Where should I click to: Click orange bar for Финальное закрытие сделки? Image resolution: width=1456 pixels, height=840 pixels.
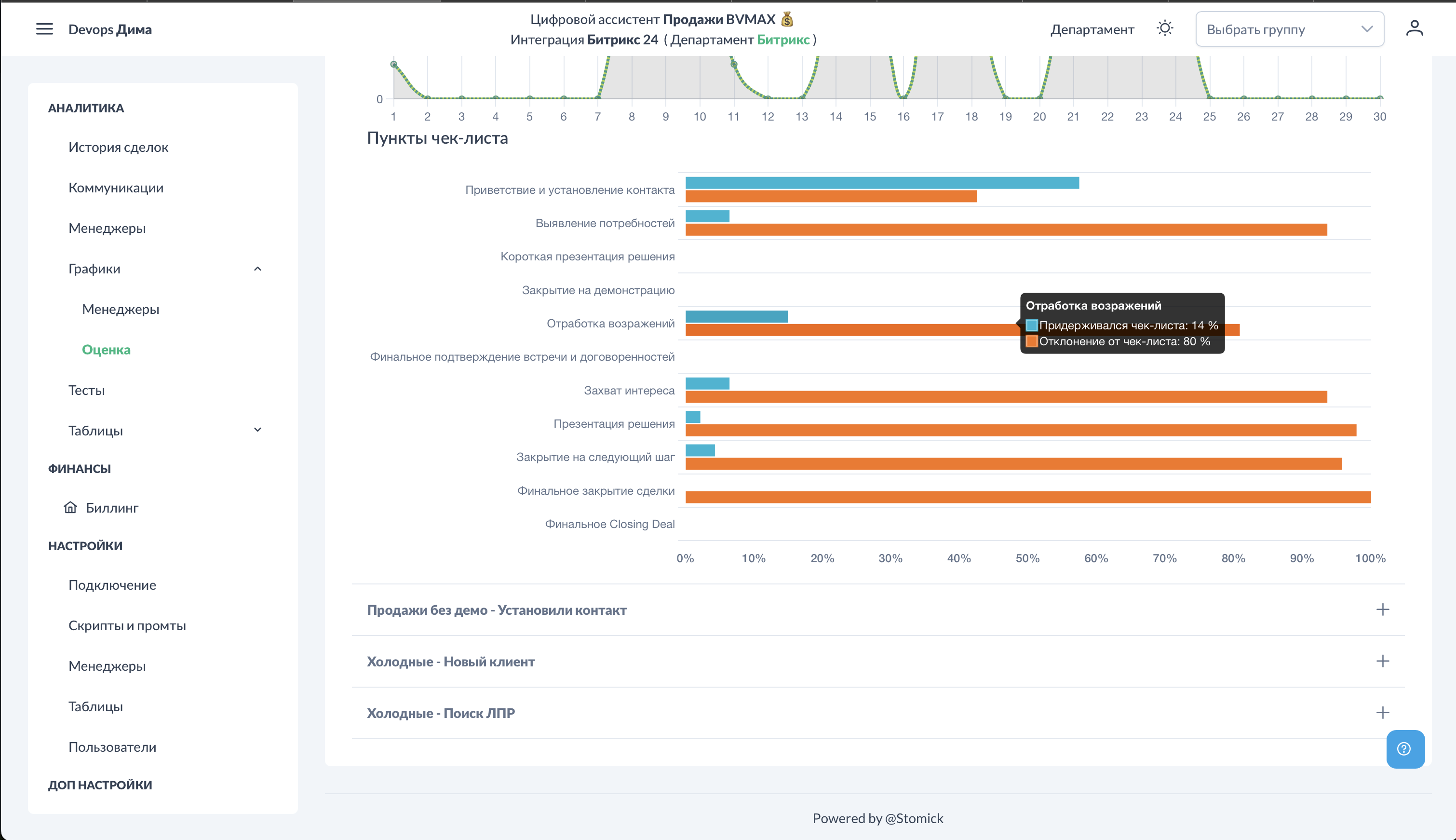point(1026,497)
